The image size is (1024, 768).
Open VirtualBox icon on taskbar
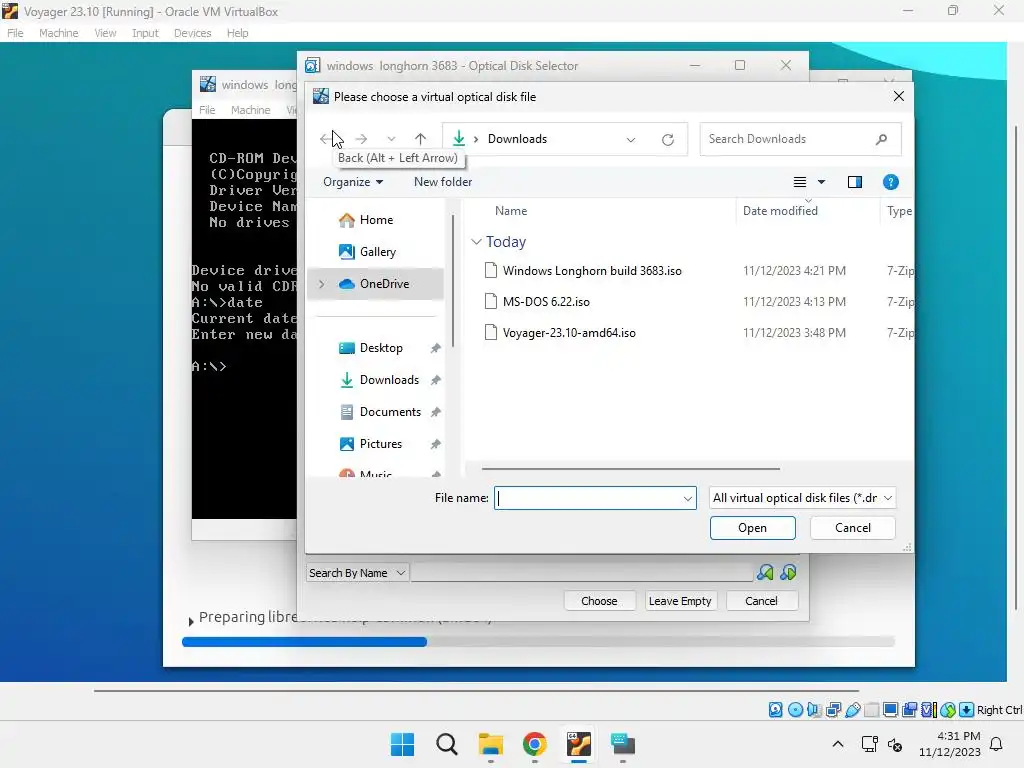pyautogui.click(x=579, y=744)
